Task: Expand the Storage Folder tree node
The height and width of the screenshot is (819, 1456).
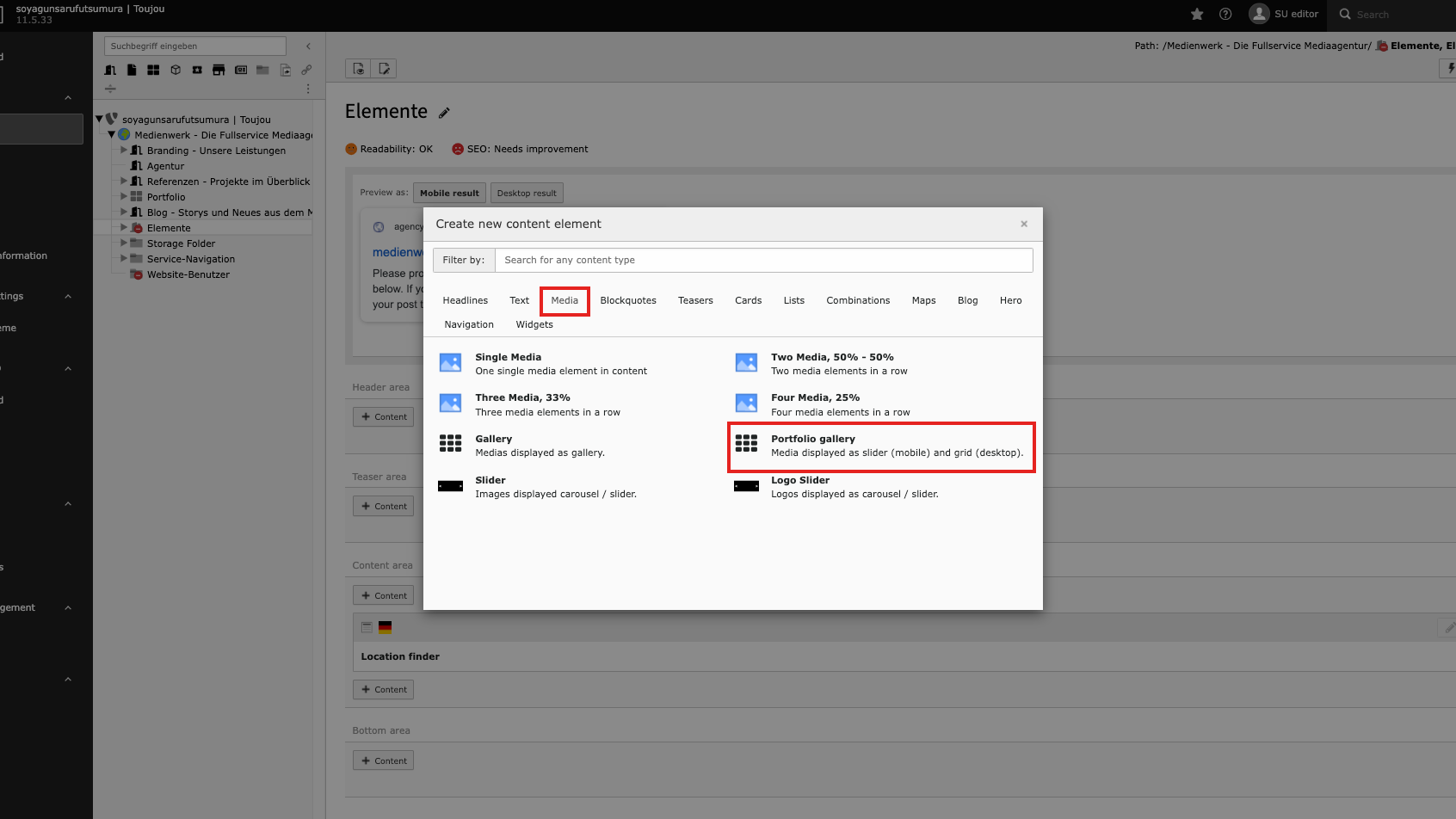Action: click(x=124, y=243)
